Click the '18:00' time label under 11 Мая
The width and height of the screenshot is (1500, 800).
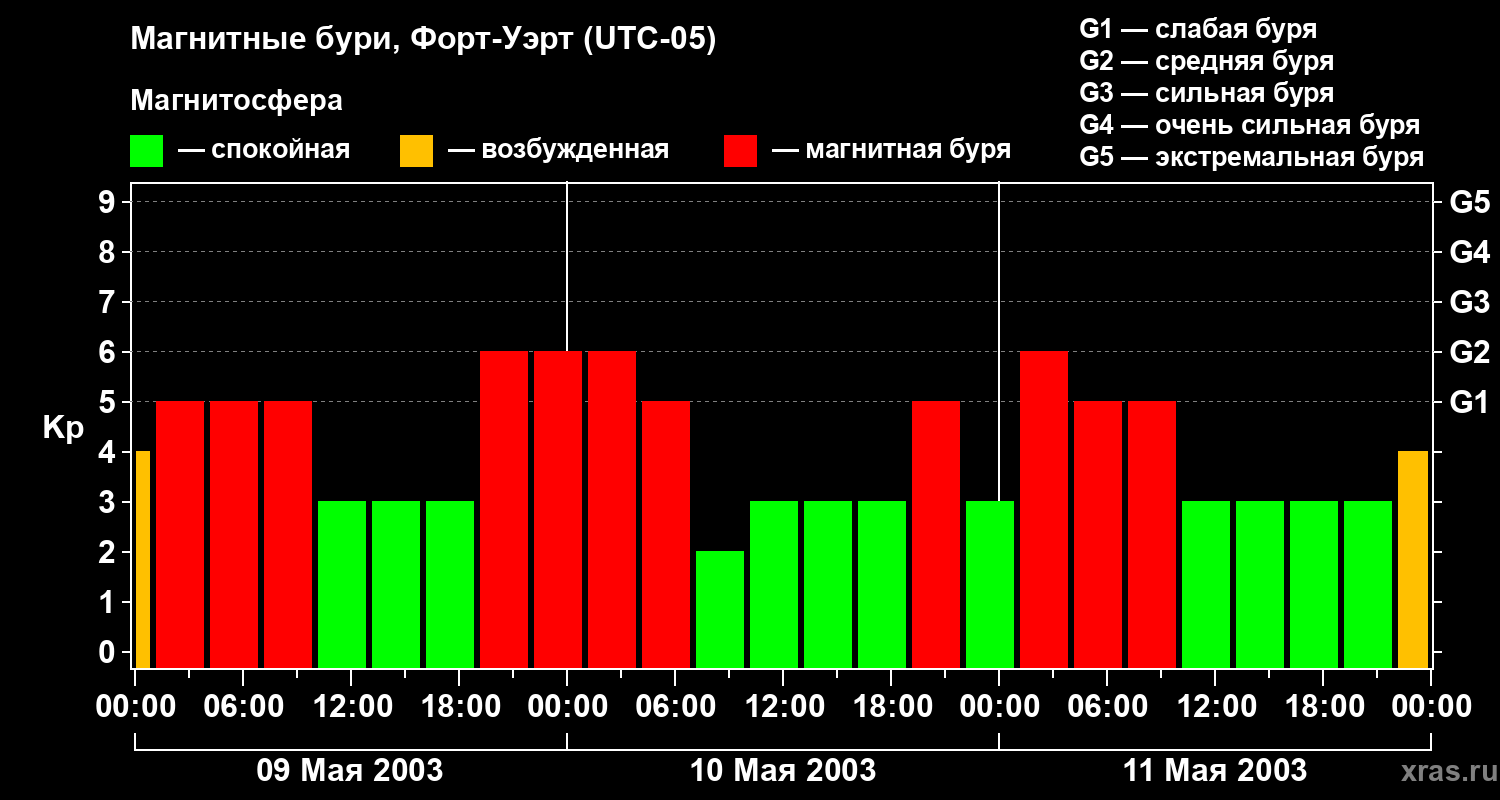[x=1323, y=707]
